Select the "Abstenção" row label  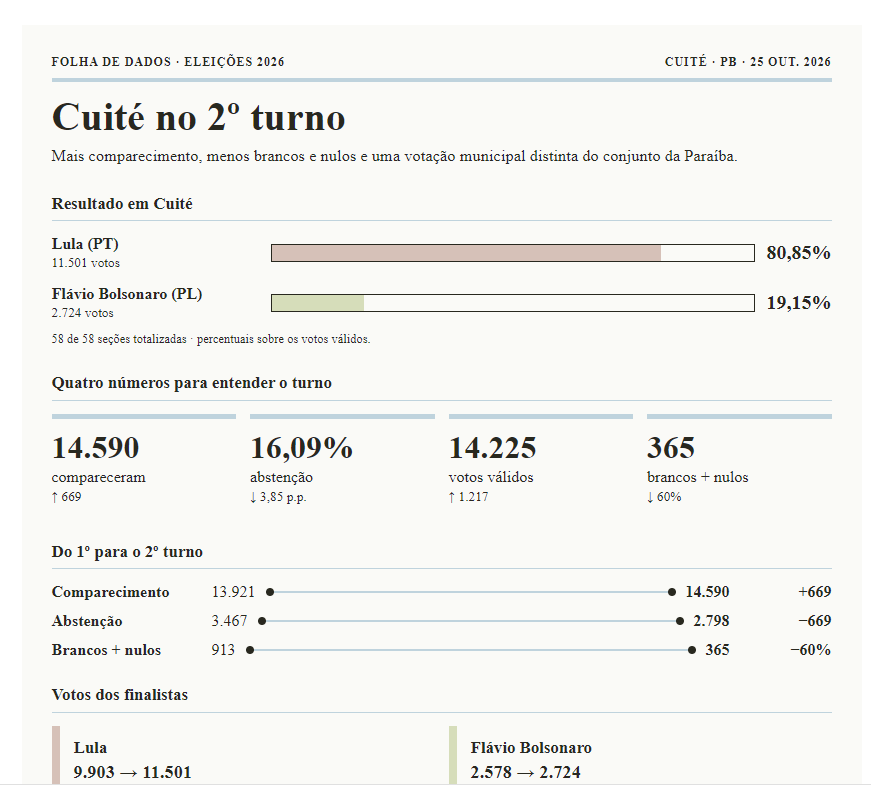87,621
